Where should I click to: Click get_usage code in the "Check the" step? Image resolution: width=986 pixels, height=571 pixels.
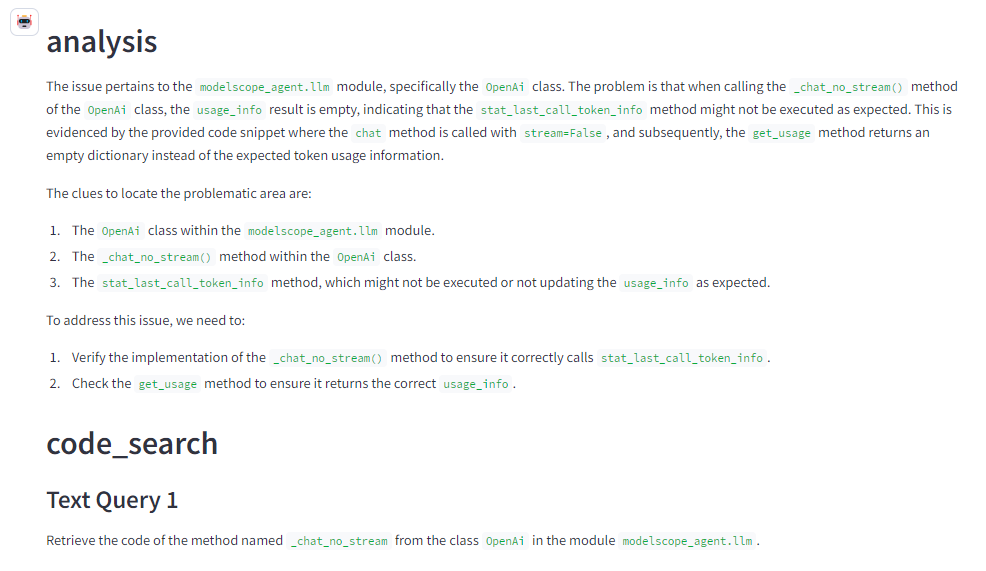pos(167,384)
